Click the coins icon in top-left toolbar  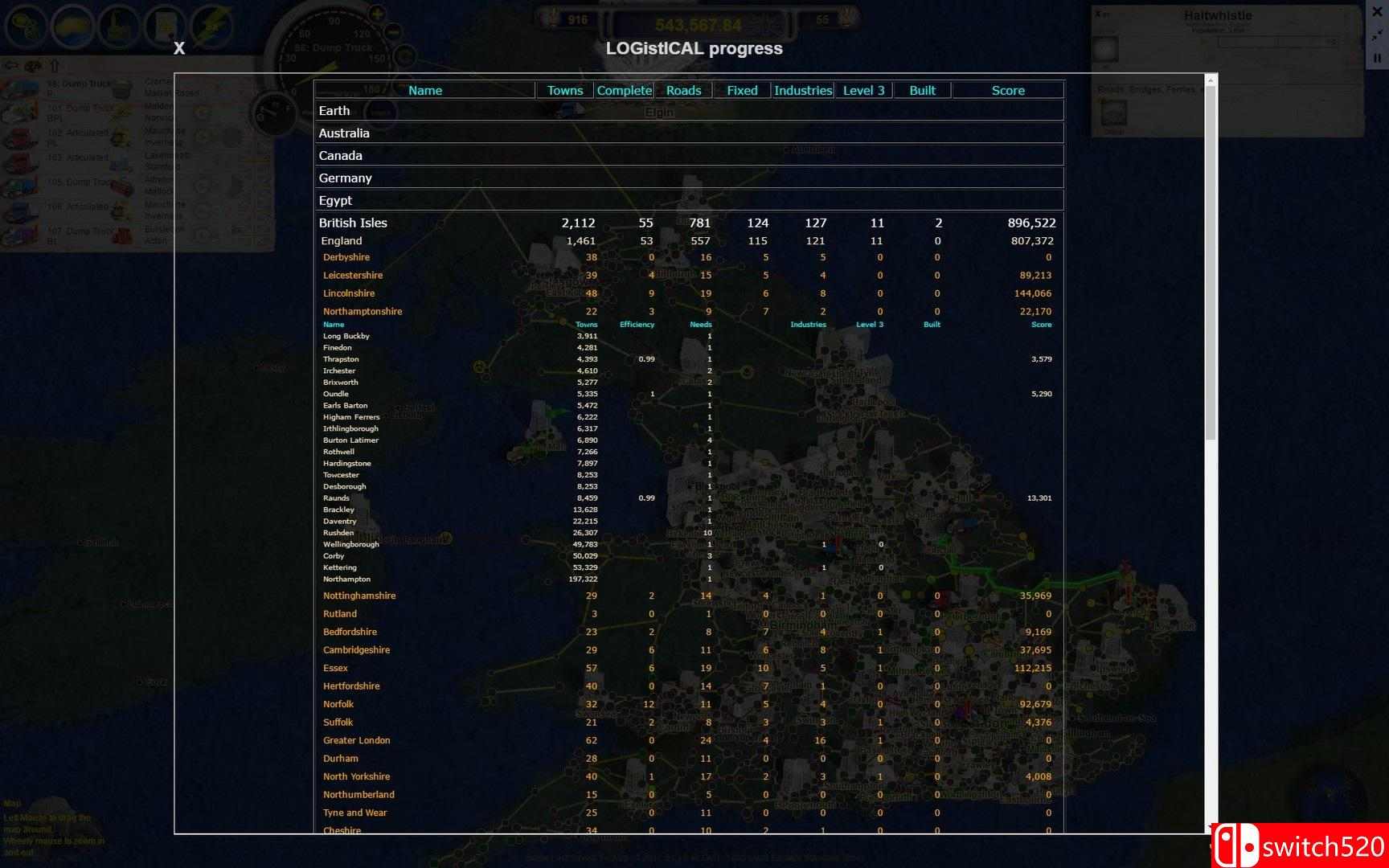tap(27, 26)
